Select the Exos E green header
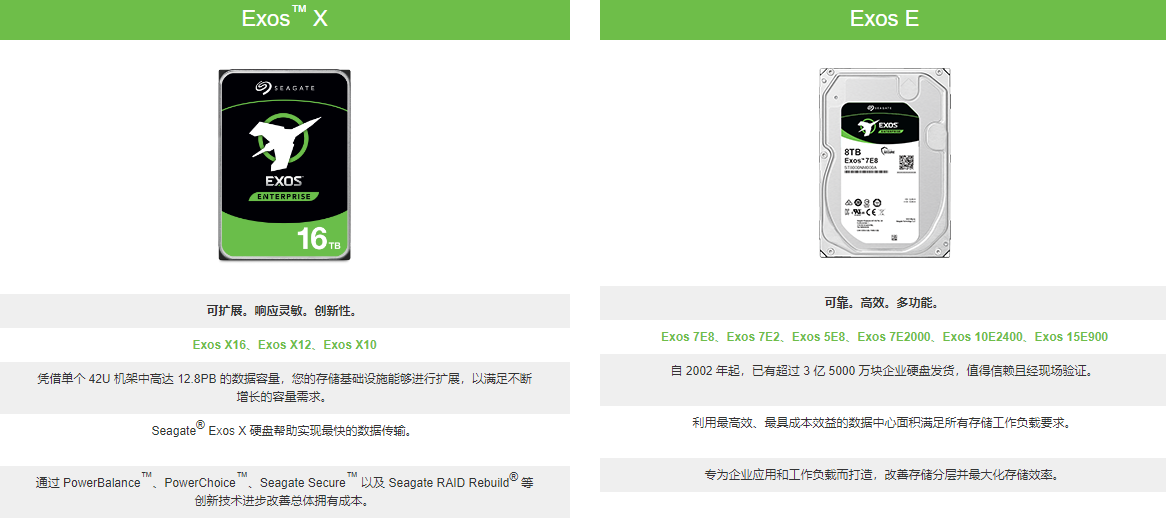 (x=883, y=19)
